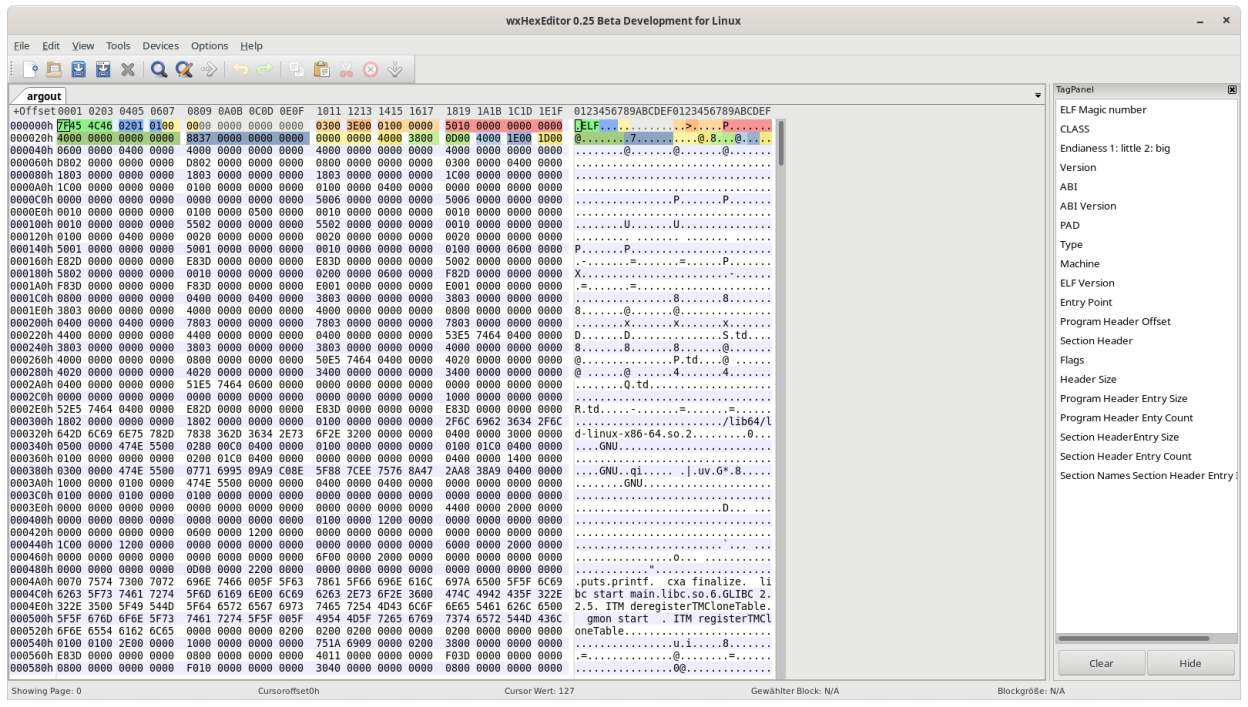Close the file with the X toolbar icon
This screenshot has width=1248, height=707.
tap(127, 69)
